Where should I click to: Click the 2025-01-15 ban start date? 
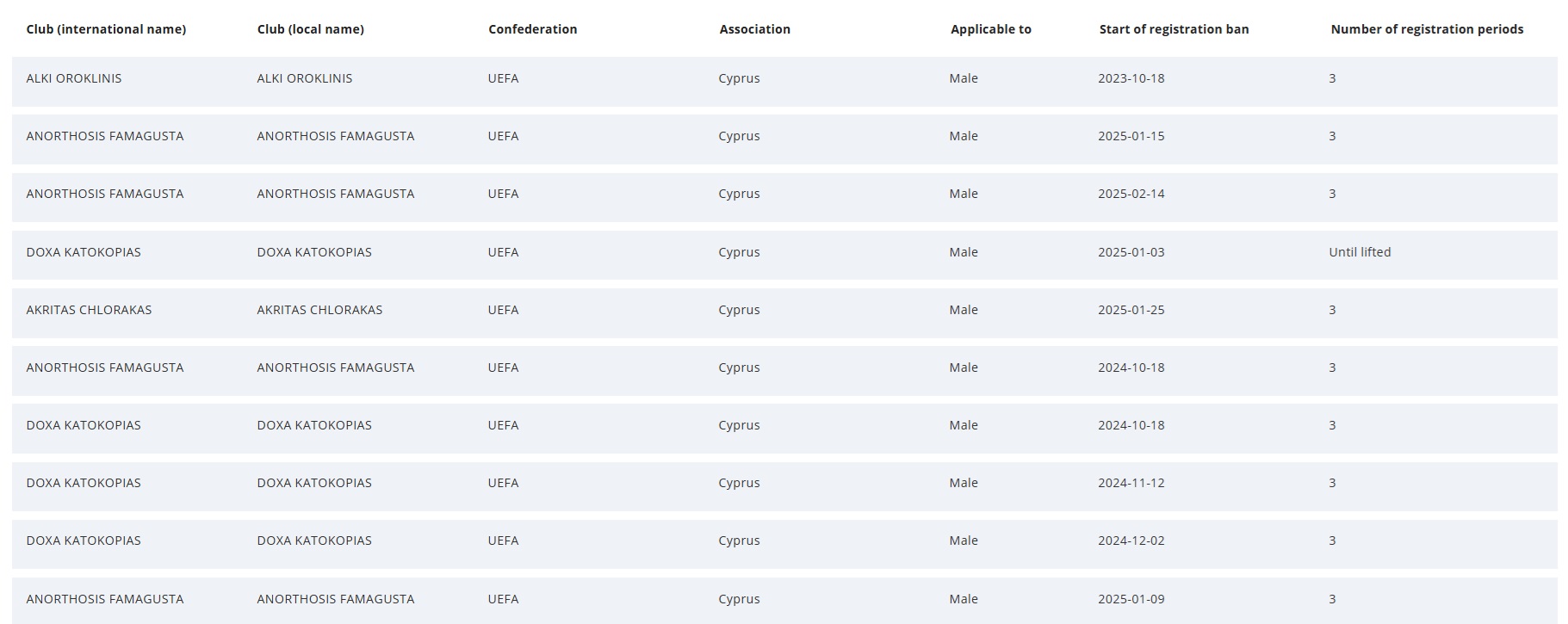tap(1131, 136)
